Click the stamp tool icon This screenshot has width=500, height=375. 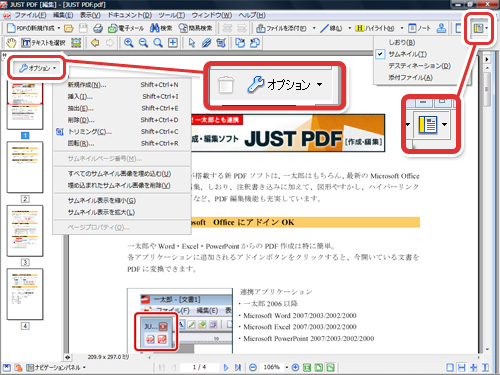tap(441, 28)
